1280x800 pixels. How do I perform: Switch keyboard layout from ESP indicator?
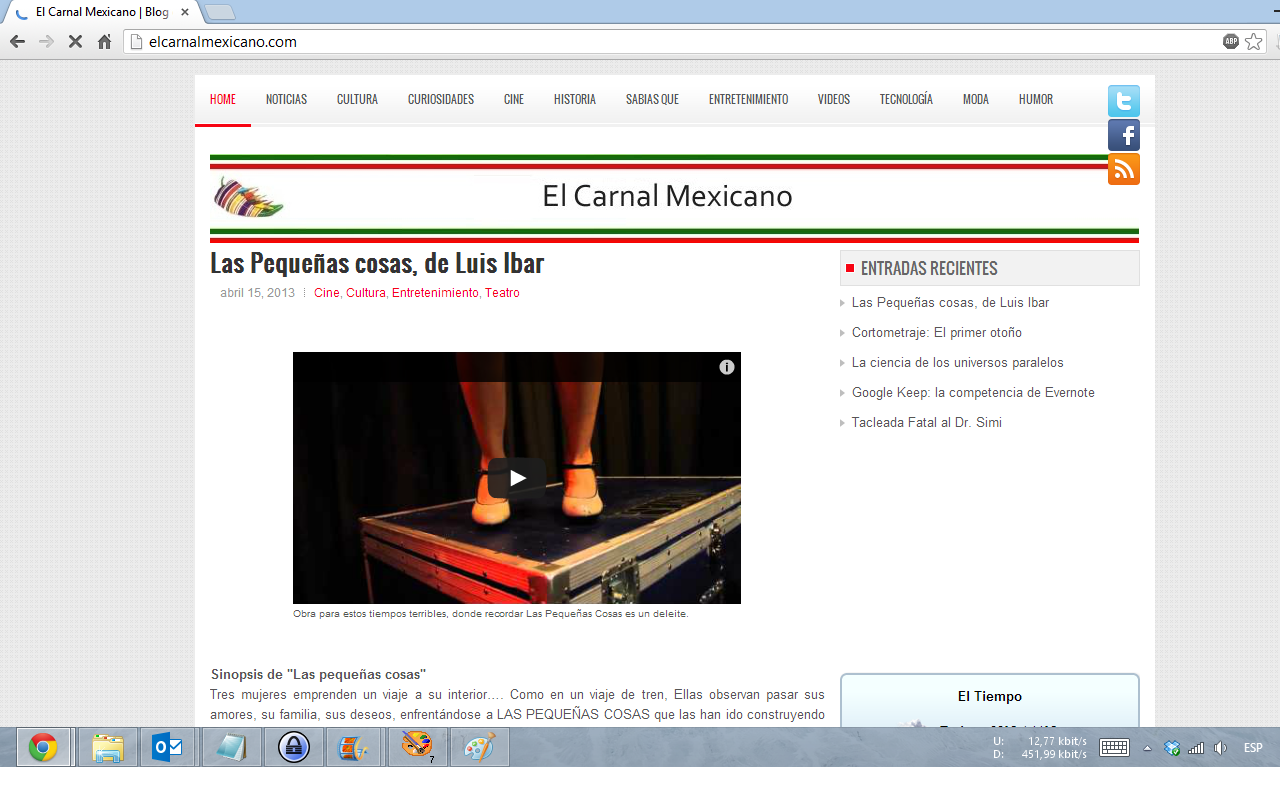pyautogui.click(x=1252, y=748)
